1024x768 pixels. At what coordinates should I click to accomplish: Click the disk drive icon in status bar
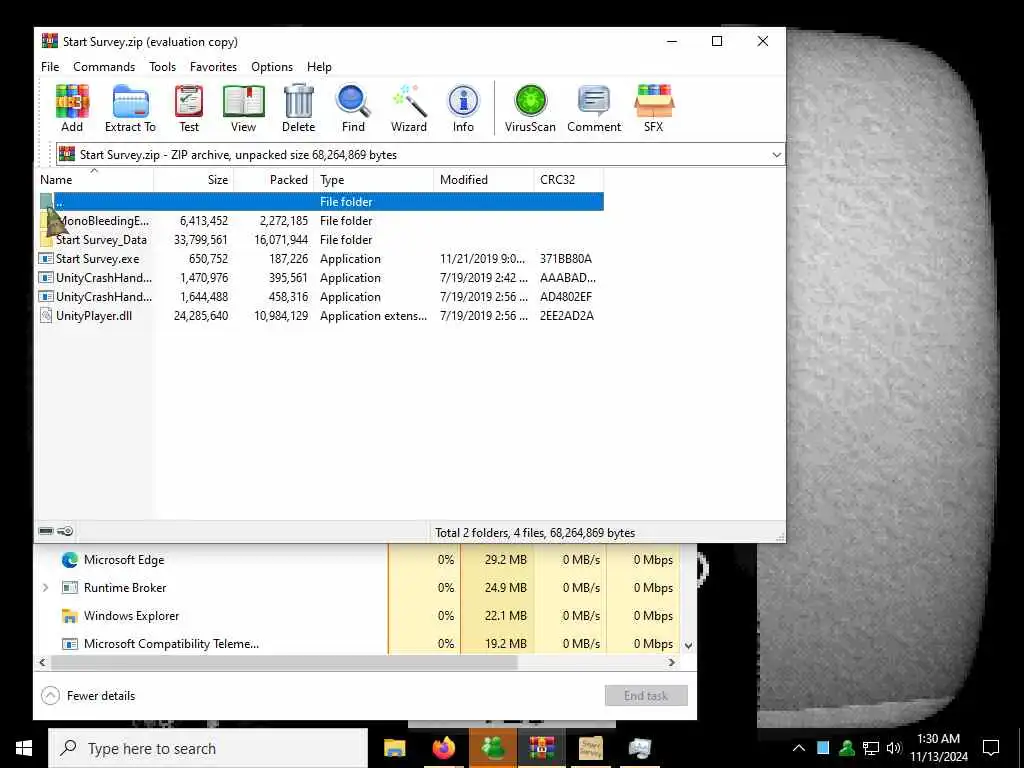[x=46, y=531]
